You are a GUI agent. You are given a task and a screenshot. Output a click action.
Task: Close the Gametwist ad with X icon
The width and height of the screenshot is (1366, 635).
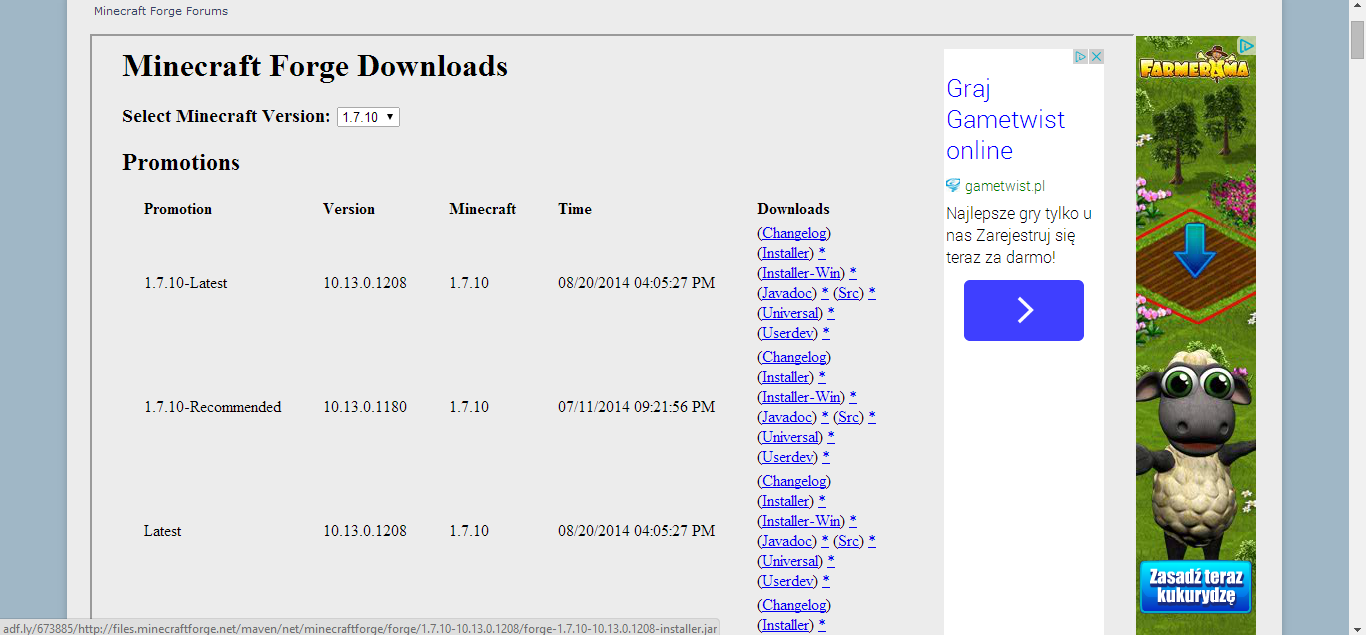[x=1096, y=57]
